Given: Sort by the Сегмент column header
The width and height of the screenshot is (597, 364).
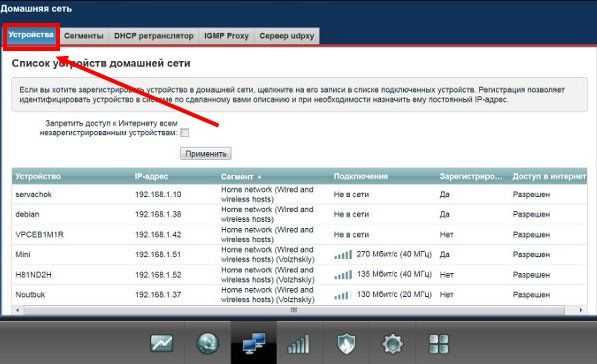Looking at the screenshot, I should [x=241, y=177].
